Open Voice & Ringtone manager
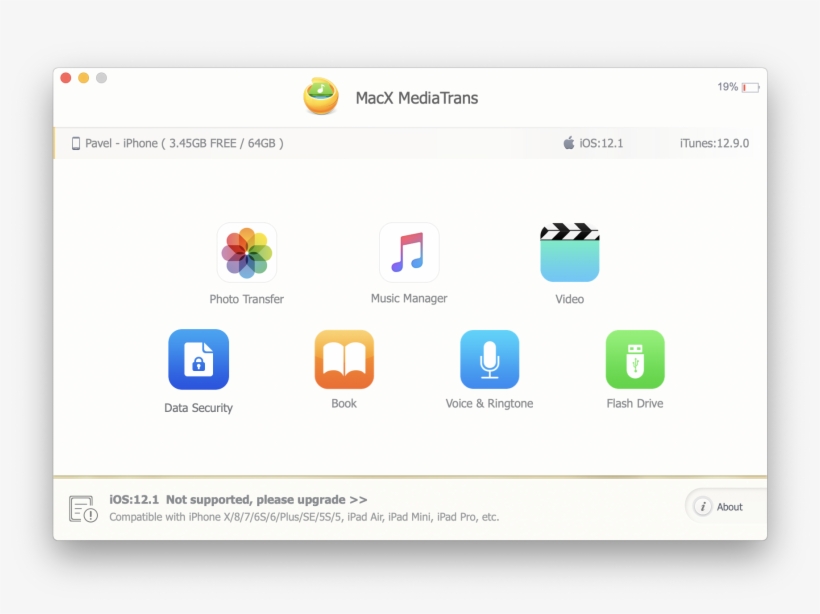This screenshot has height=614, width=820. click(489, 359)
